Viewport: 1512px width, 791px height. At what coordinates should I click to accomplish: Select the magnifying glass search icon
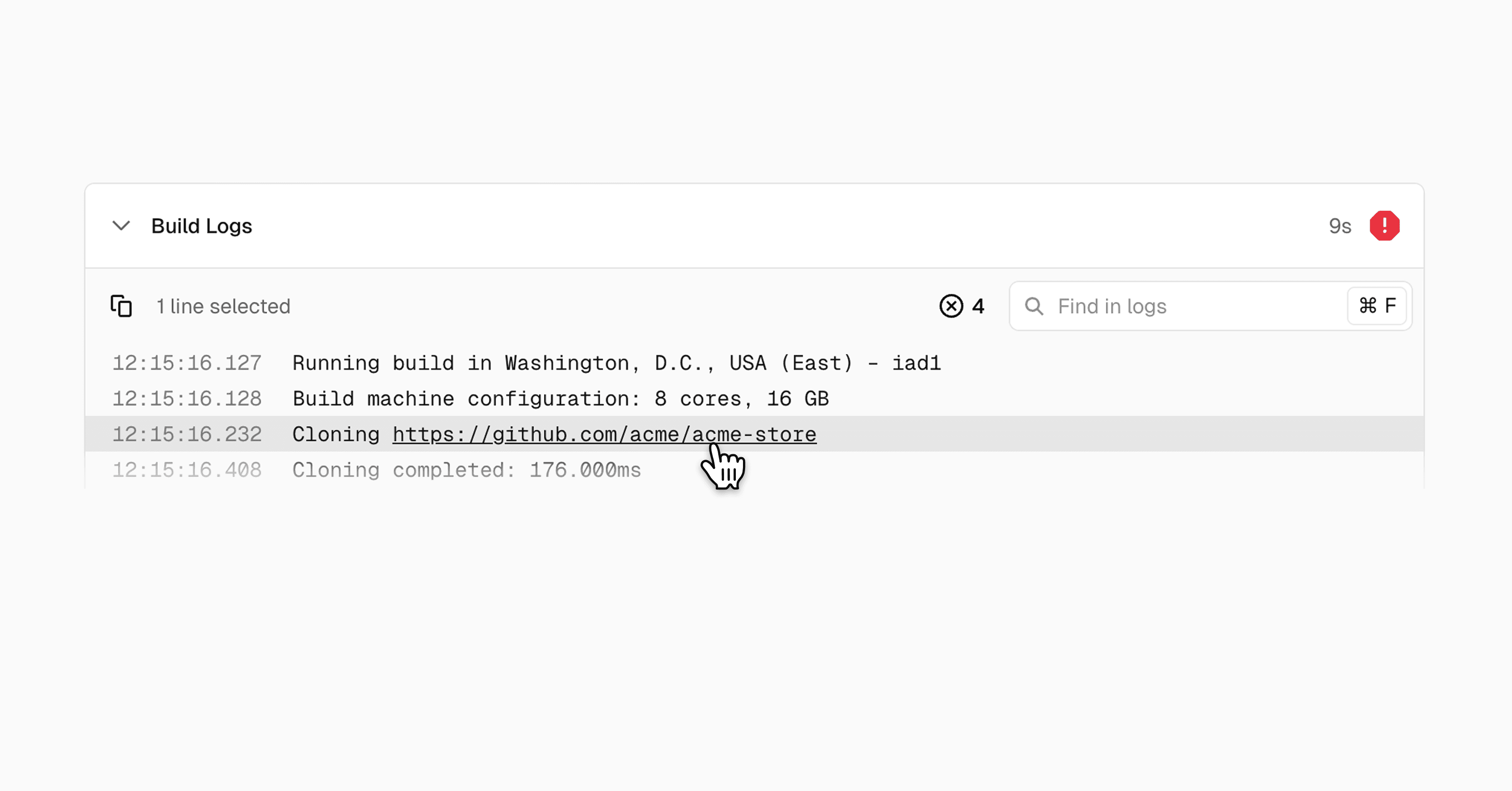(x=1034, y=306)
